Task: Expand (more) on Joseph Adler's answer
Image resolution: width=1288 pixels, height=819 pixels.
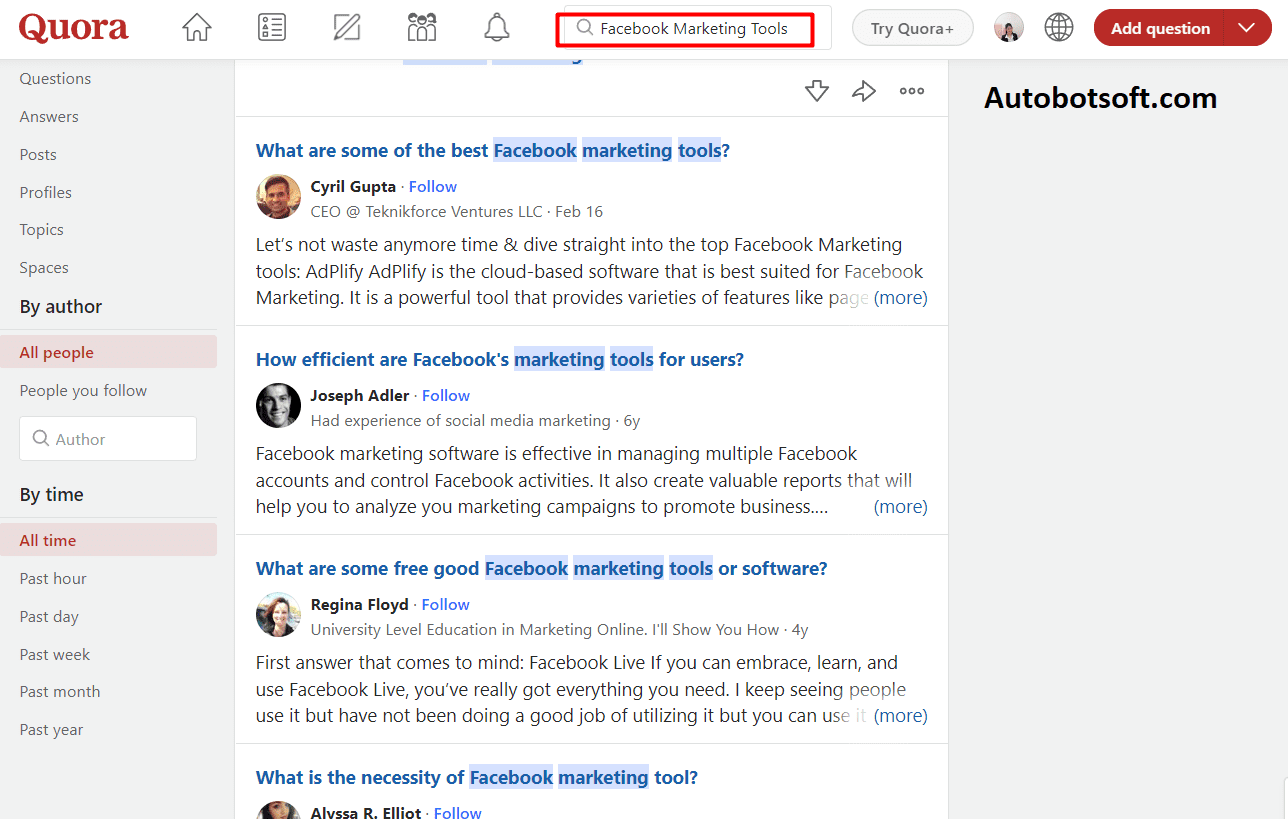Action: 901,507
